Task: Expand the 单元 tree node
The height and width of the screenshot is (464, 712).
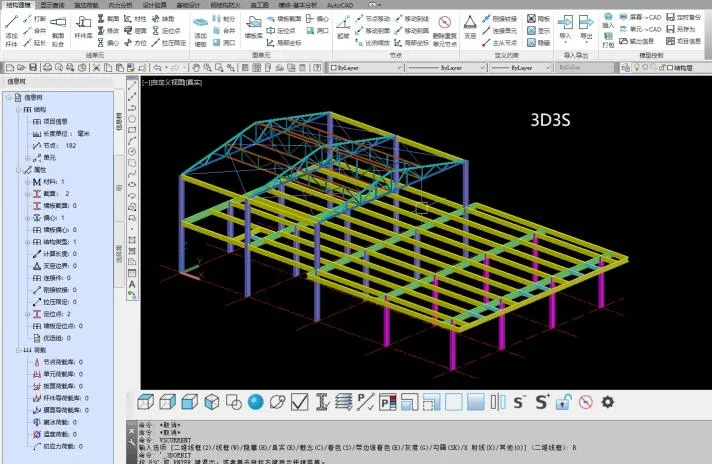Action: click(27, 158)
